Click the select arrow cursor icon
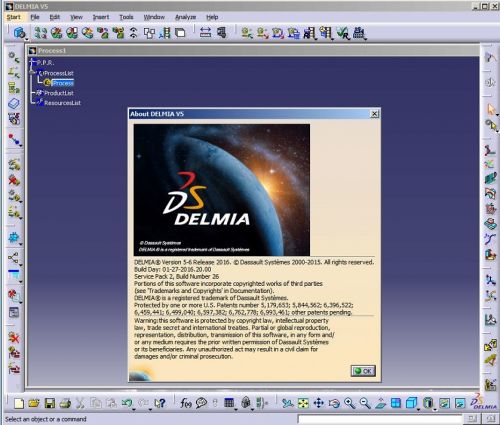The image size is (500, 425). (491, 109)
